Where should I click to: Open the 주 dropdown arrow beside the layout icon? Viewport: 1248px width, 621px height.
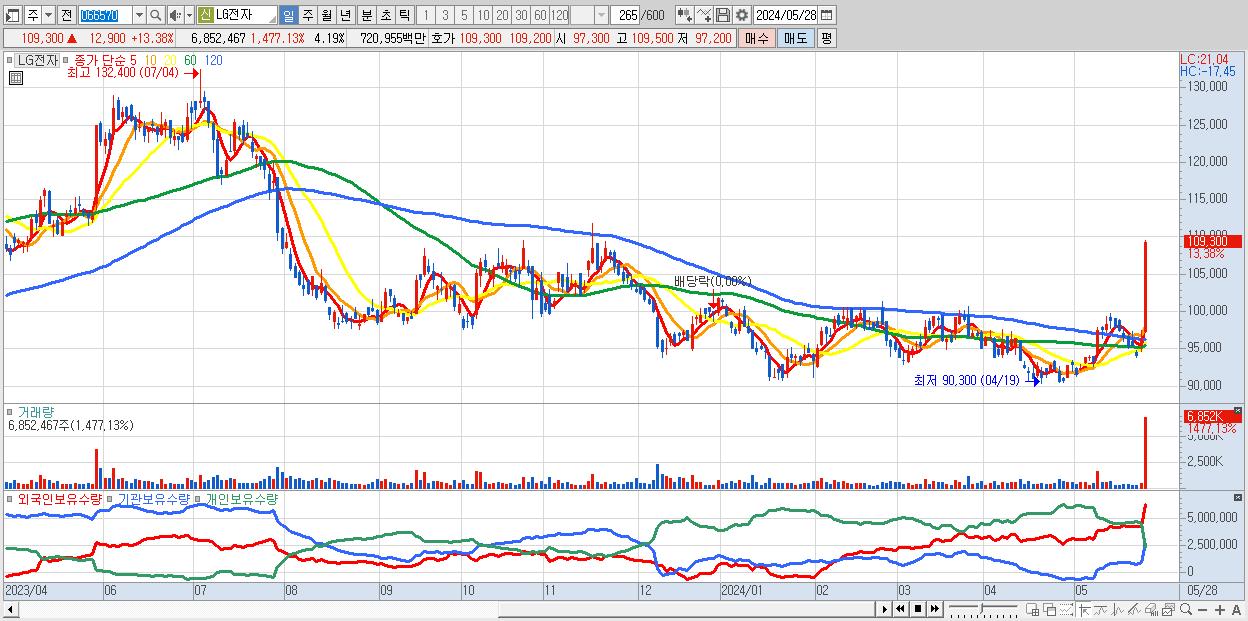click(x=49, y=15)
